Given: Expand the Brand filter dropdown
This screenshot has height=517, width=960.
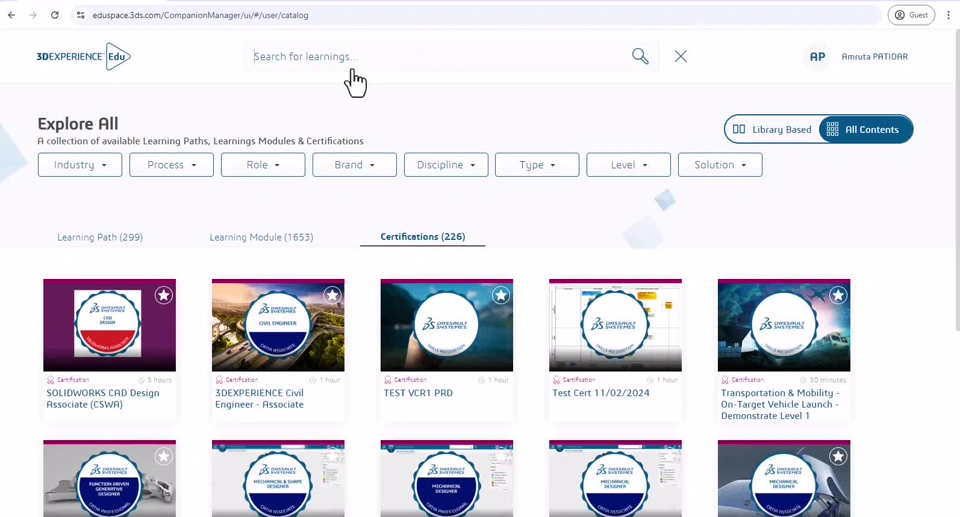Looking at the screenshot, I should coord(354,165).
